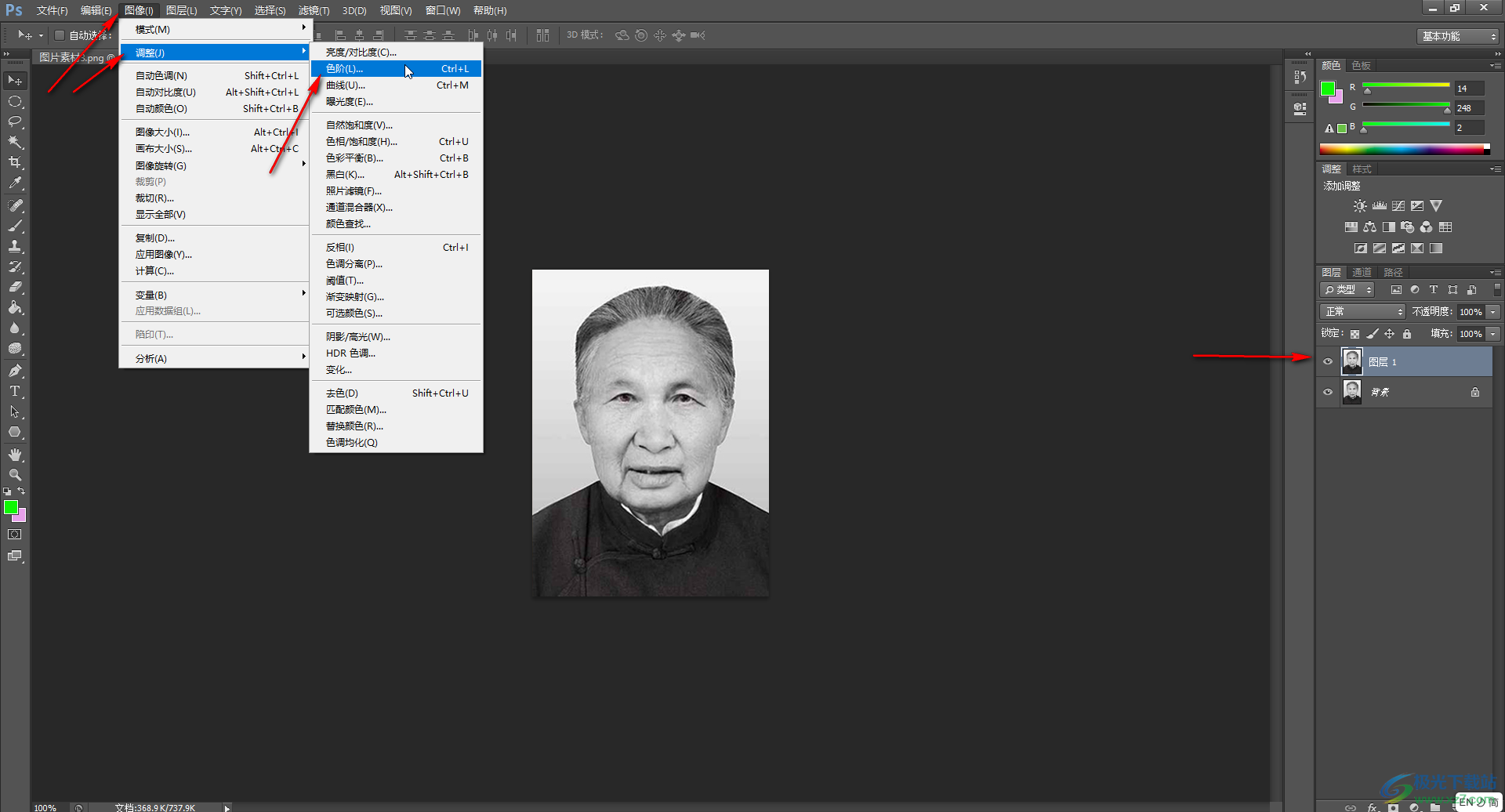Switch to the 通道 tab
The height and width of the screenshot is (812, 1505).
coord(1362,273)
